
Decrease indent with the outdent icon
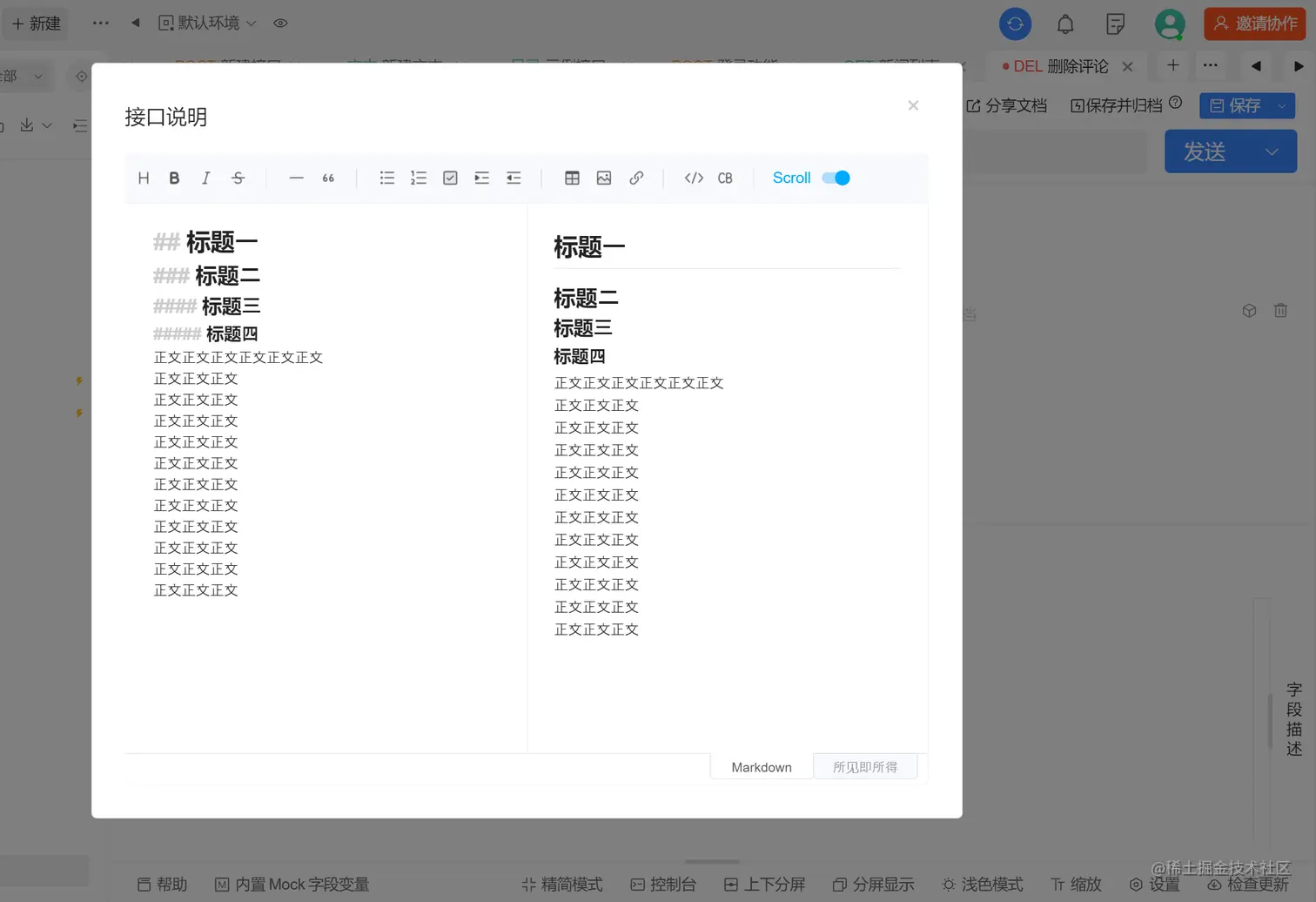(x=514, y=178)
